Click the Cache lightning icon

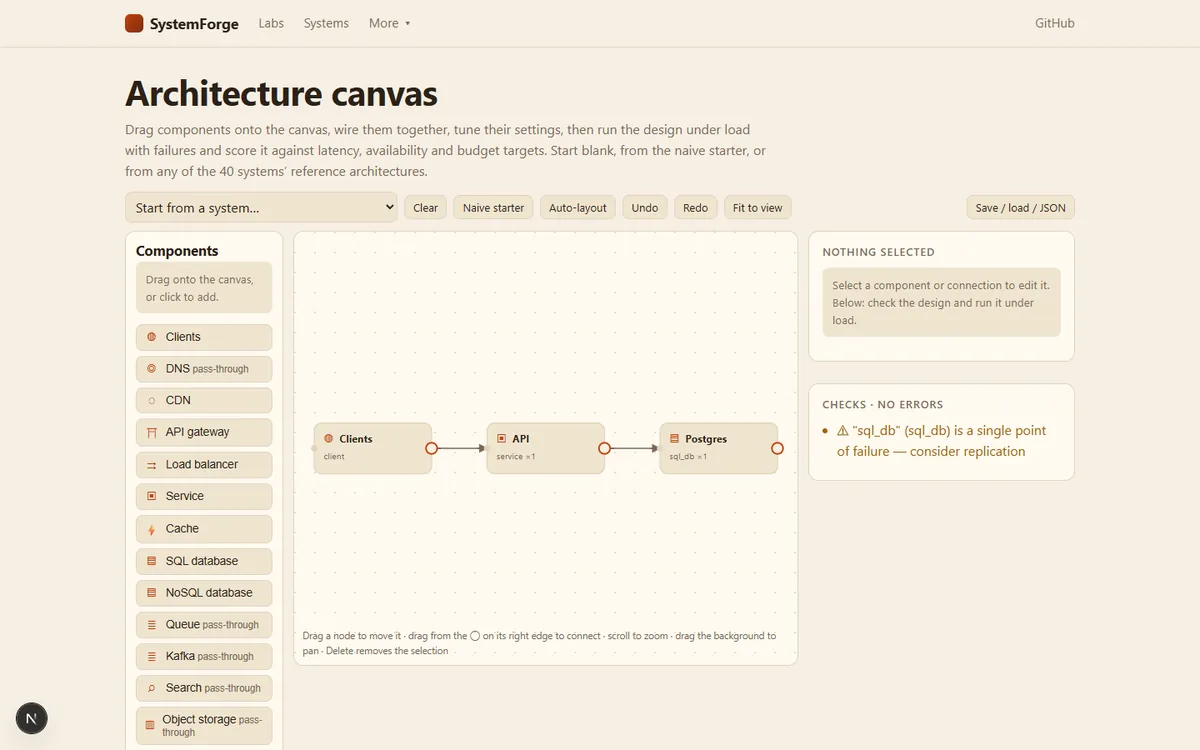(x=151, y=529)
